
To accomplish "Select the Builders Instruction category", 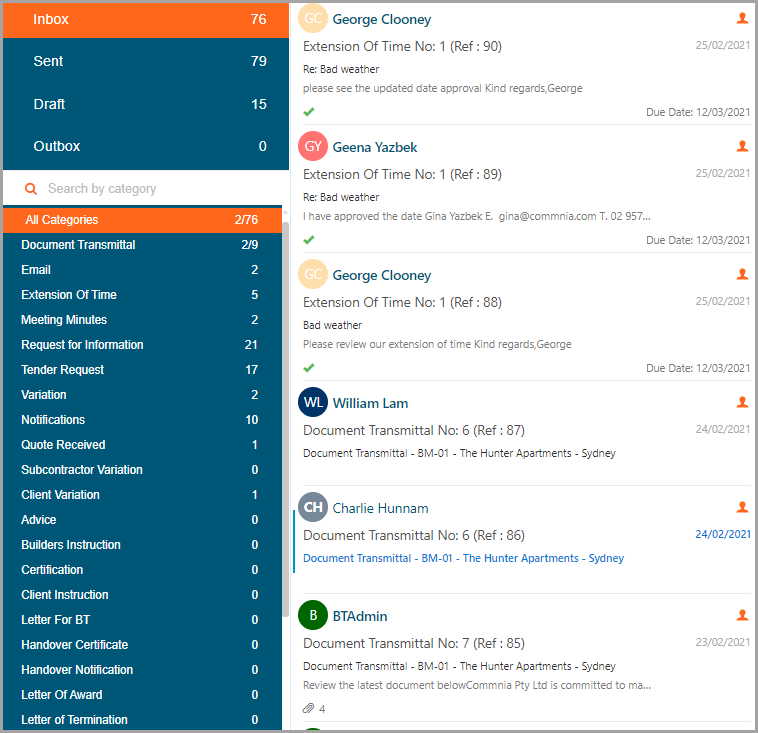I will [142, 545].
